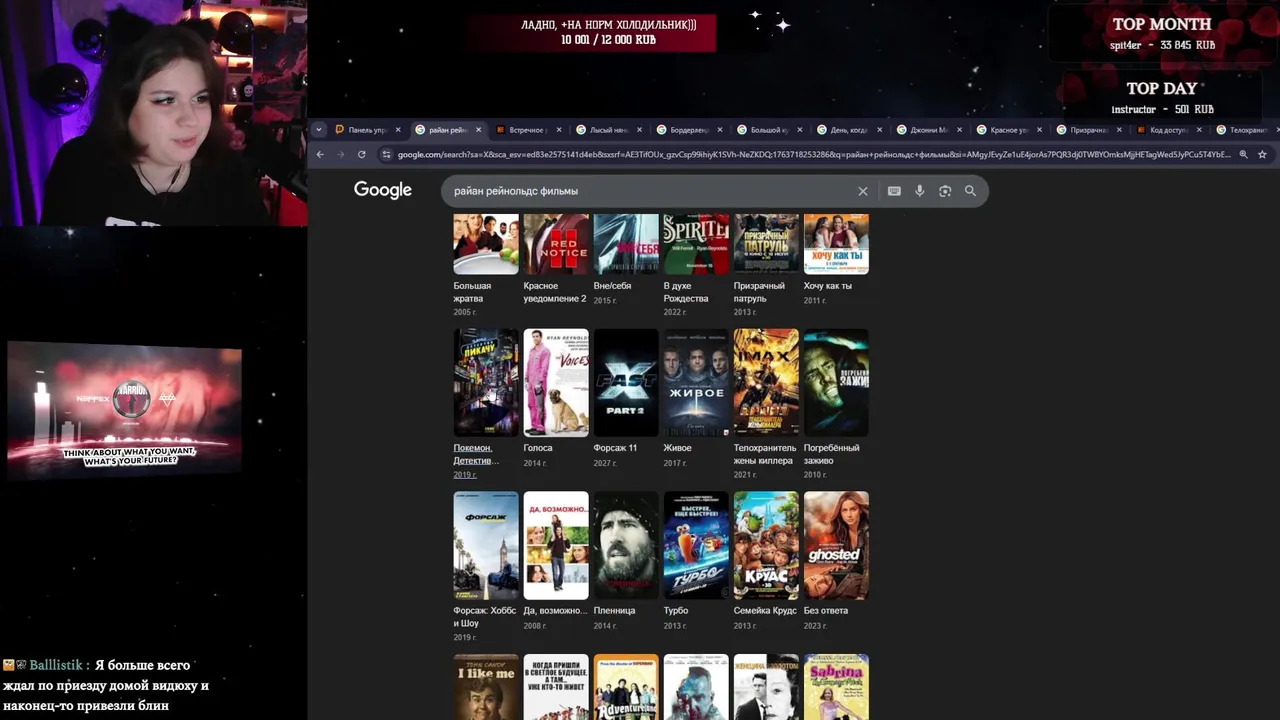Select the 'Adventureland' poster in bottom row
This screenshot has height=720, width=1280.
tap(626, 687)
